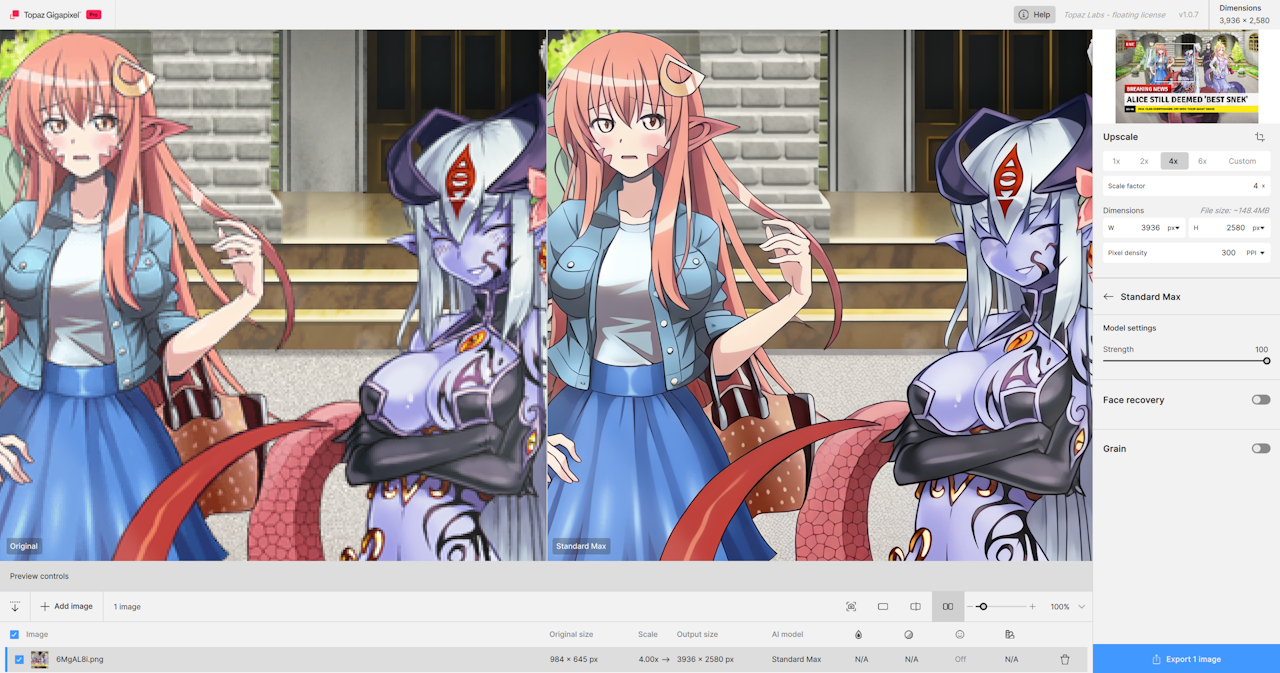The height and width of the screenshot is (673, 1280).
Task: Click the droplet column header icon
Action: tap(858, 634)
